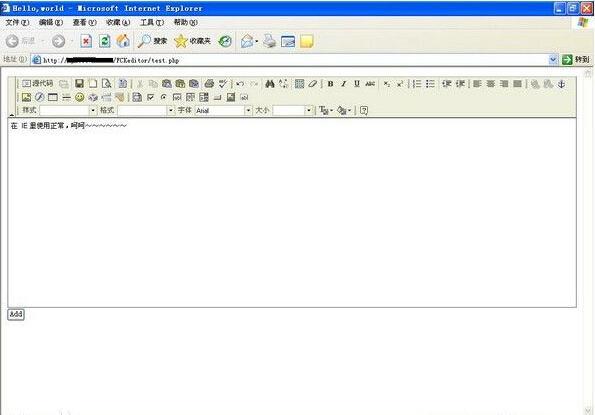
Task: Insert a checkbox form element
Action: 150,97
